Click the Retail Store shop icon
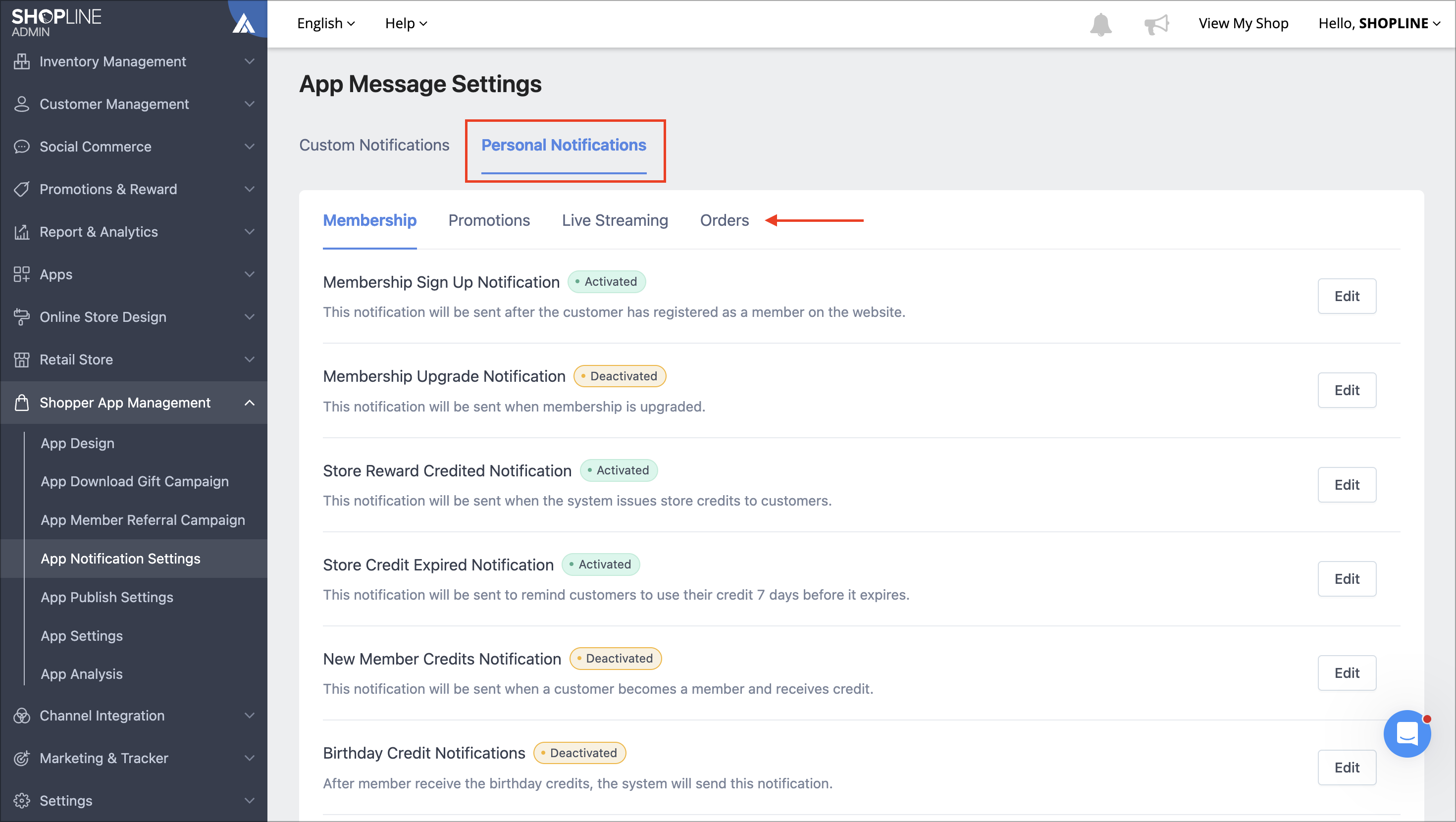Image resolution: width=1456 pixels, height=822 pixels. point(21,360)
